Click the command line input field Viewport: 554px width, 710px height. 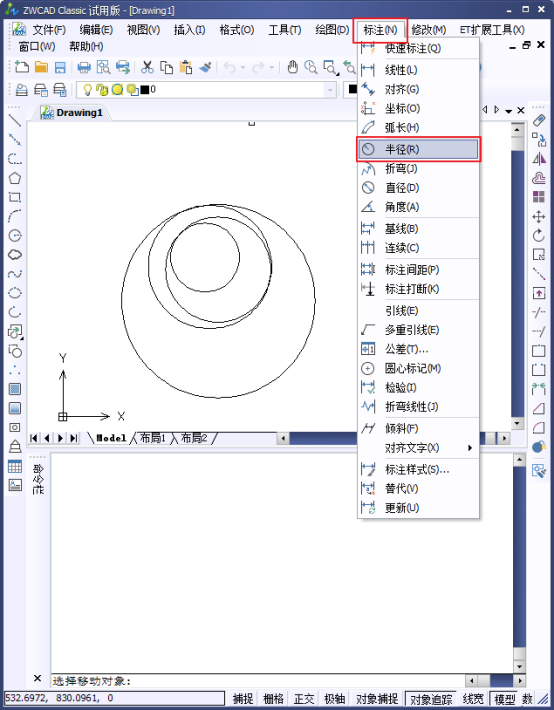pyautogui.click(x=258, y=681)
